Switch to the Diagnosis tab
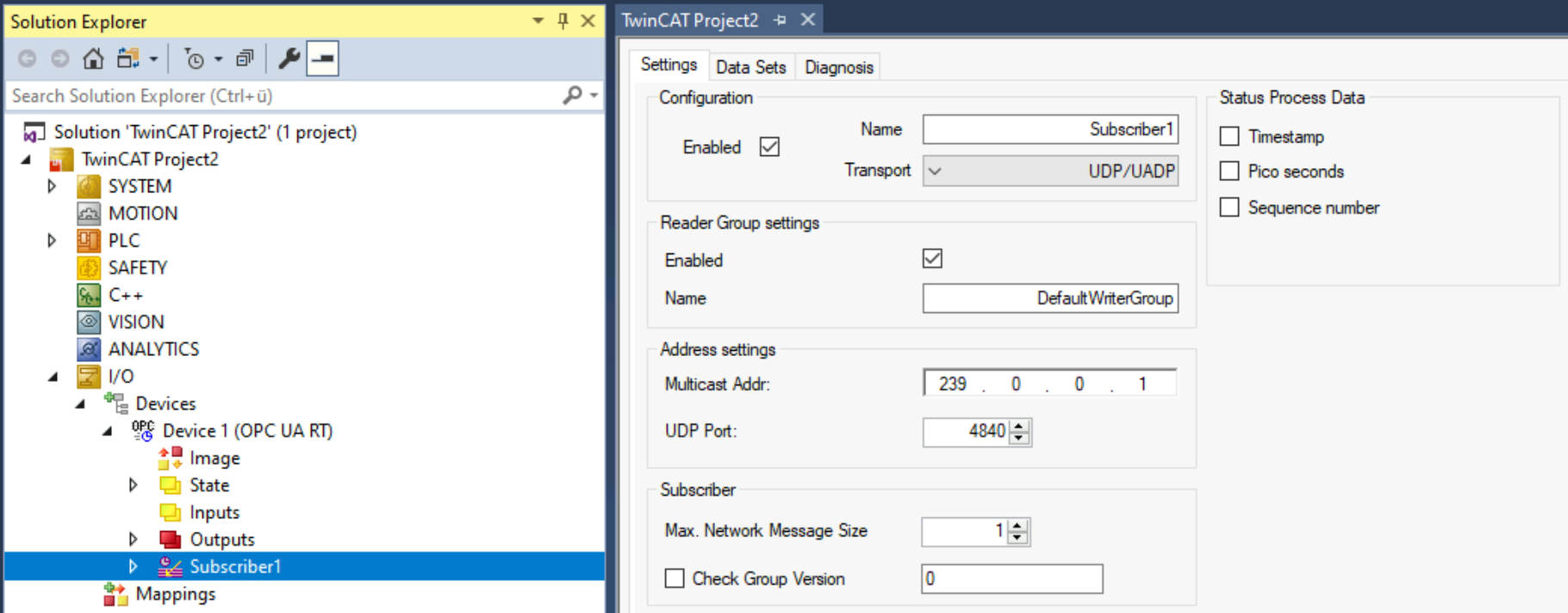This screenshot has width=1568, height=613. tap(839, 67)
